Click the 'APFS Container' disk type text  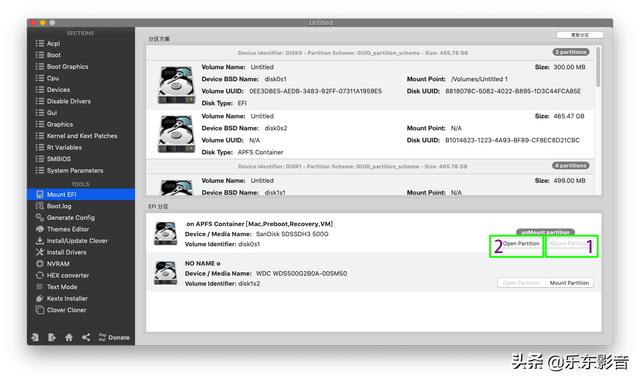260,152
